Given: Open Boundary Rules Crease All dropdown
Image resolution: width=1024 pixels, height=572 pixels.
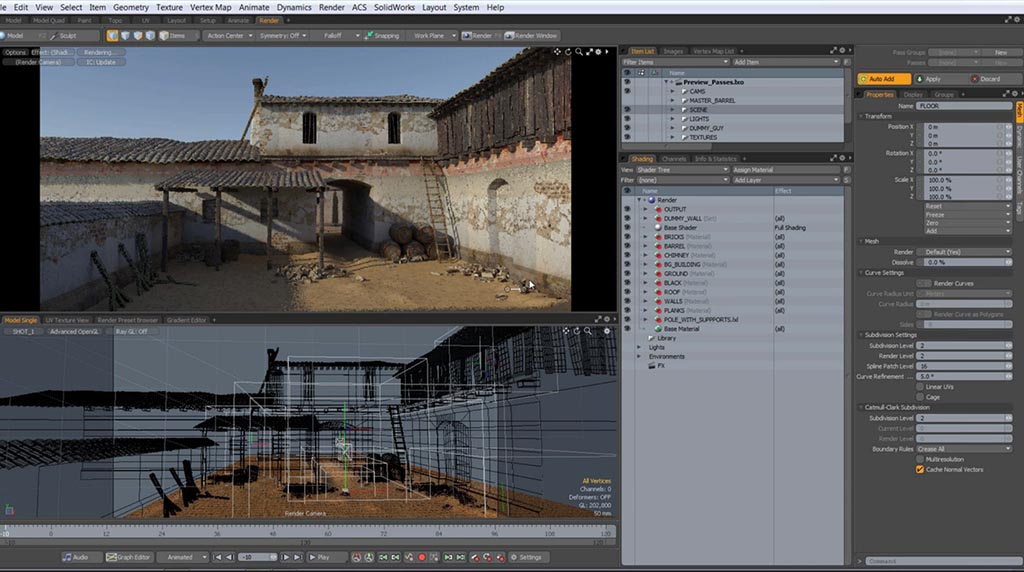Looking at the screenshot, I should tap(964, 449).
